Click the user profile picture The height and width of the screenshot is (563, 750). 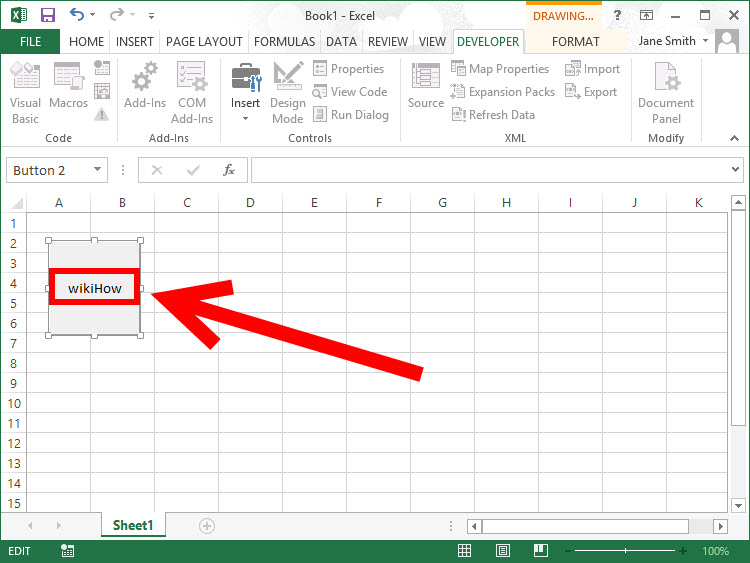pos(727,41)
